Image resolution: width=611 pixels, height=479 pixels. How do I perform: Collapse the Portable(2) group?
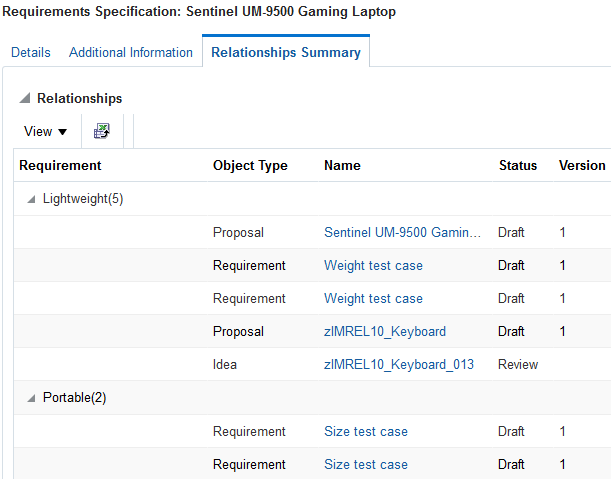click(30, 398)
